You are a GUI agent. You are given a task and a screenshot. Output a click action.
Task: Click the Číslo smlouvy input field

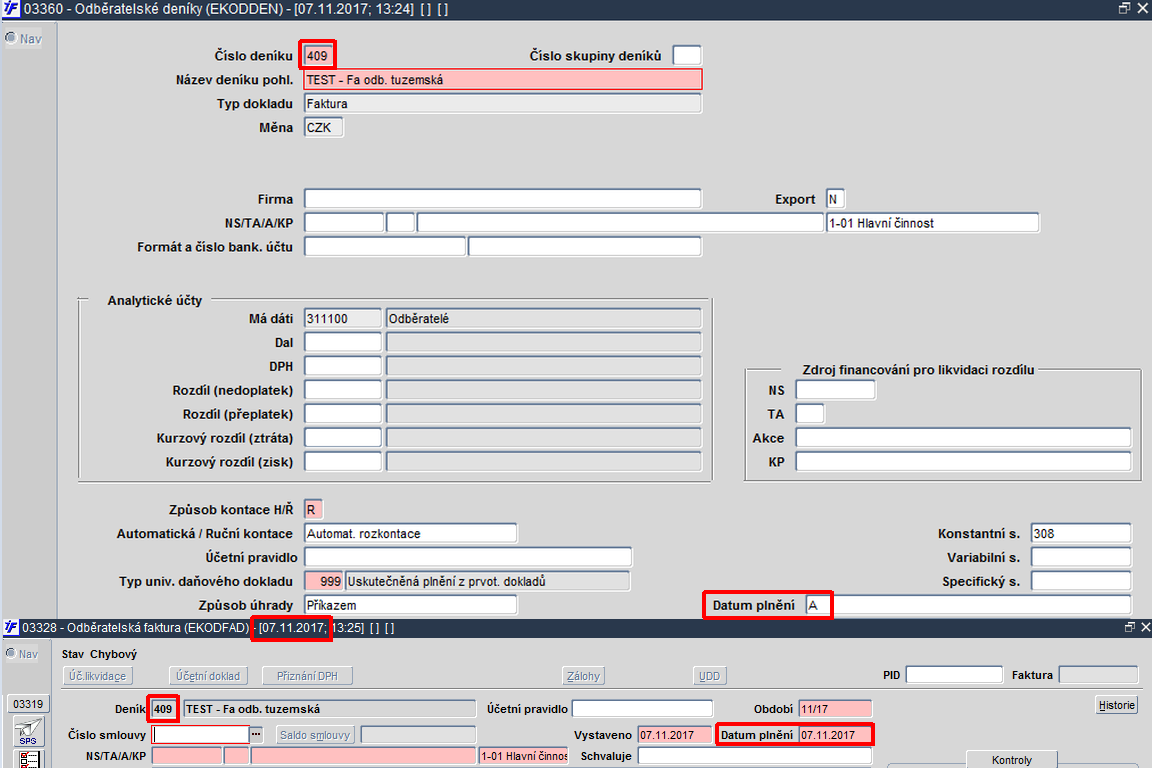[x=201, y=734]
